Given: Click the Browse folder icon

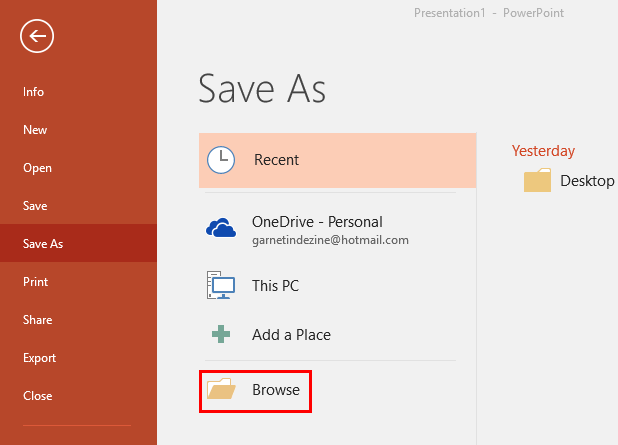Looking at the screenshot, I should [221, 390].
